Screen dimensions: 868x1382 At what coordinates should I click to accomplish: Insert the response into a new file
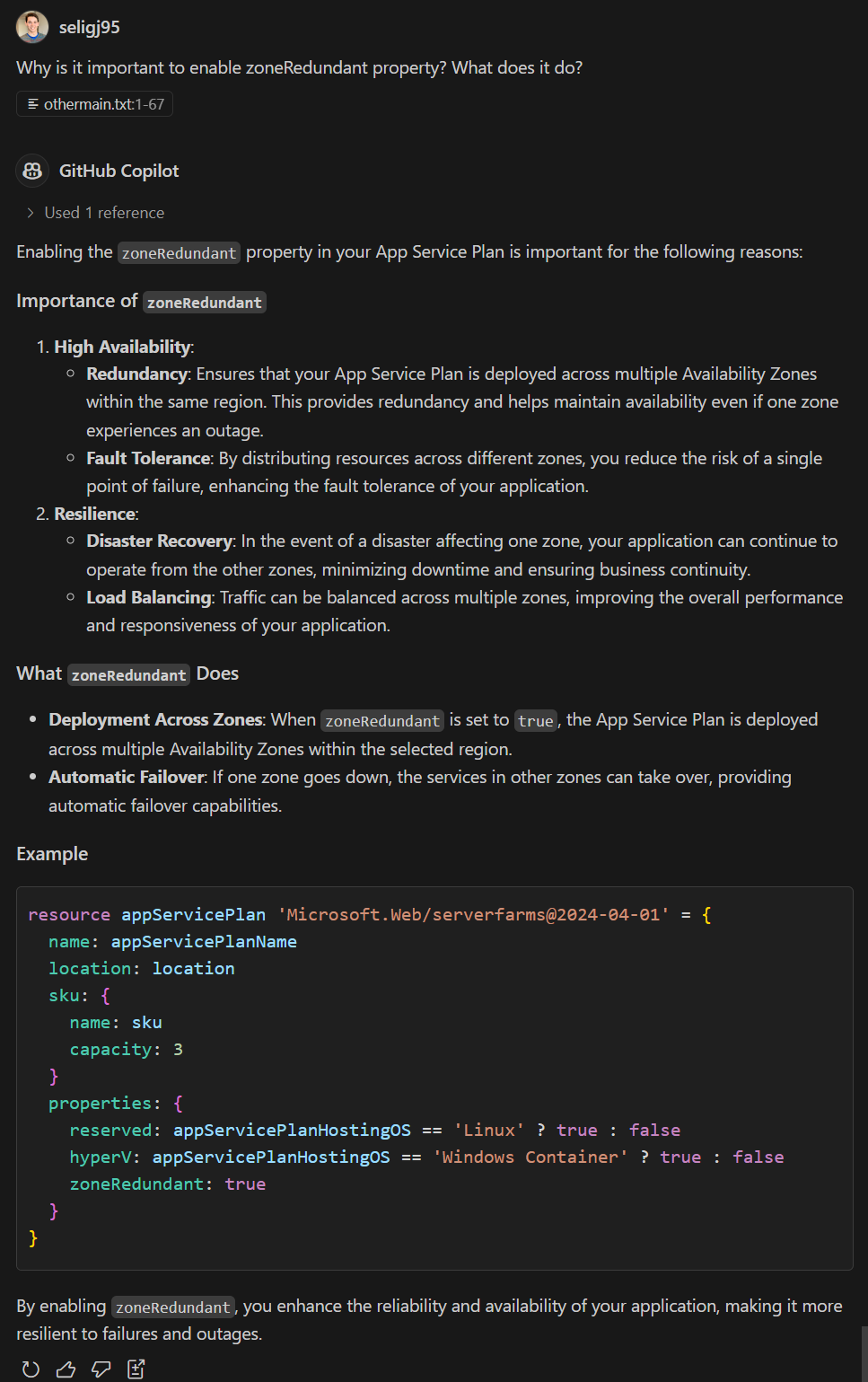tap(136, 1368)
